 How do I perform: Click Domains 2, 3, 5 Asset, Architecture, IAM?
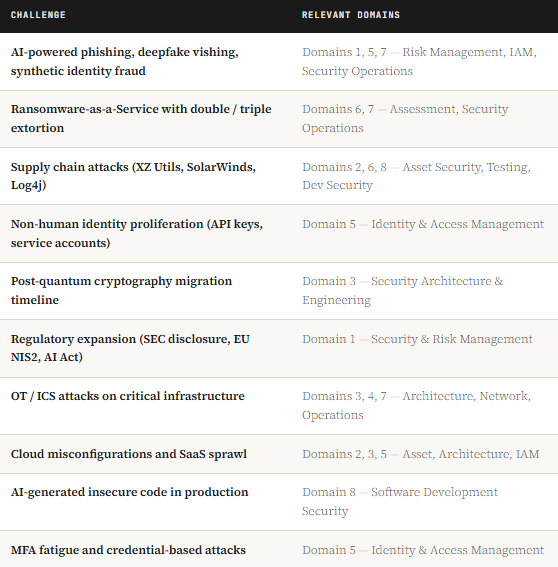point(421,454)
